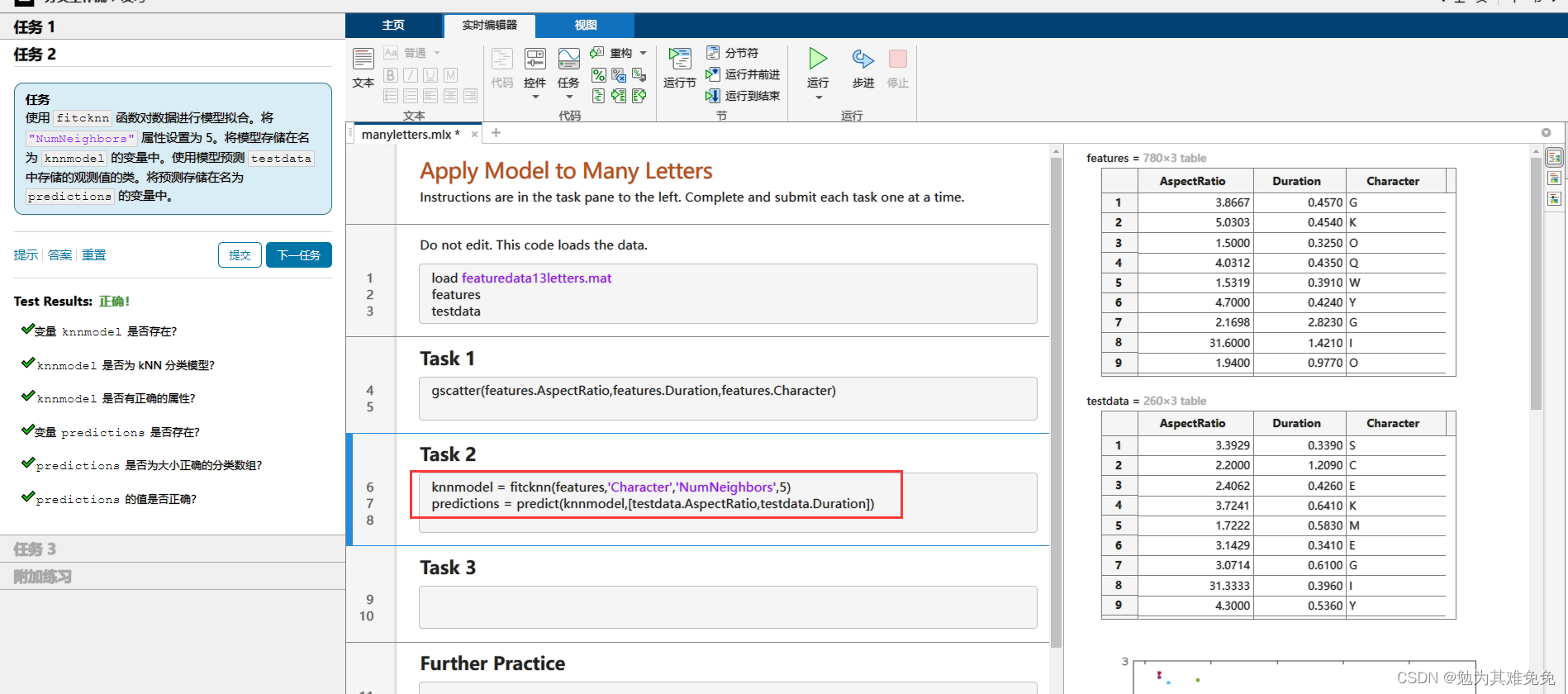This screenshot has width=1568, height=694.
Task: Expand the 任务 1 section
Action: (173, 26)
